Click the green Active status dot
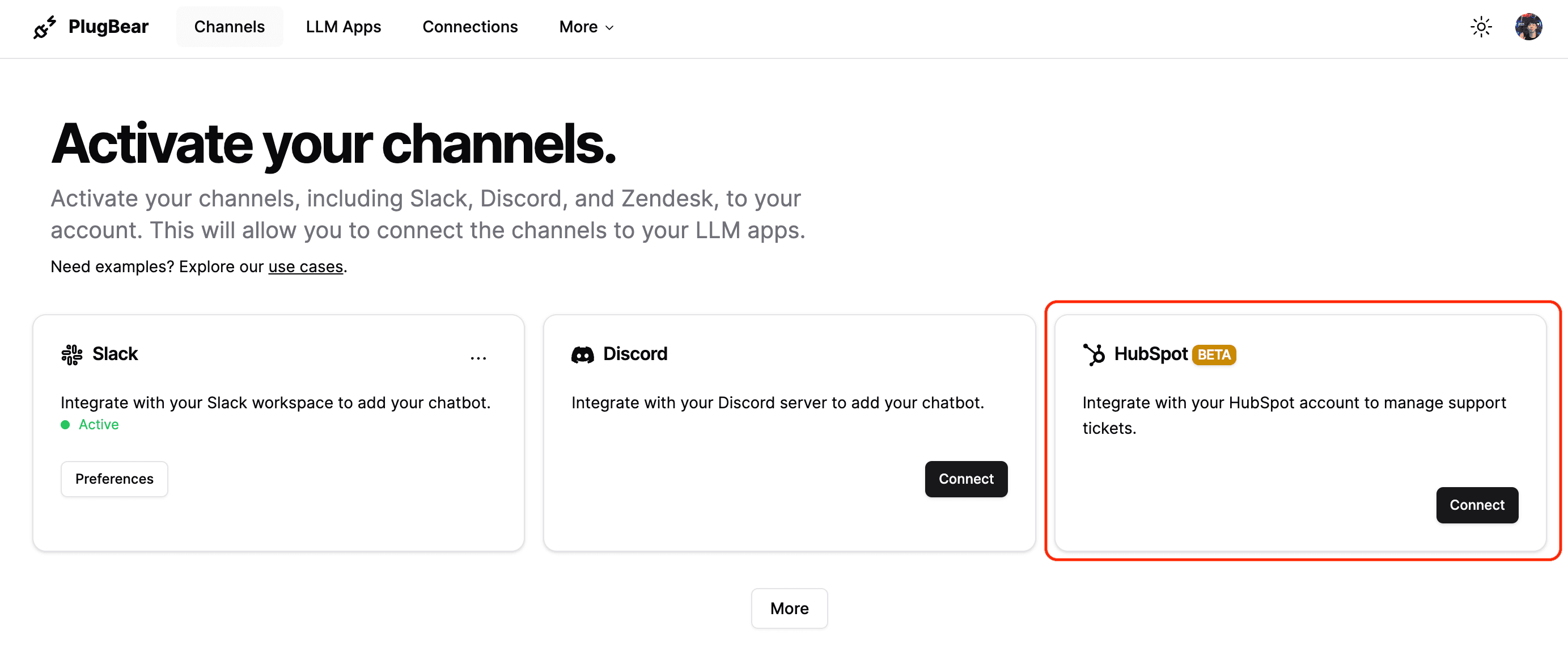The image size is (1568, 651). (x=65, y=425)
